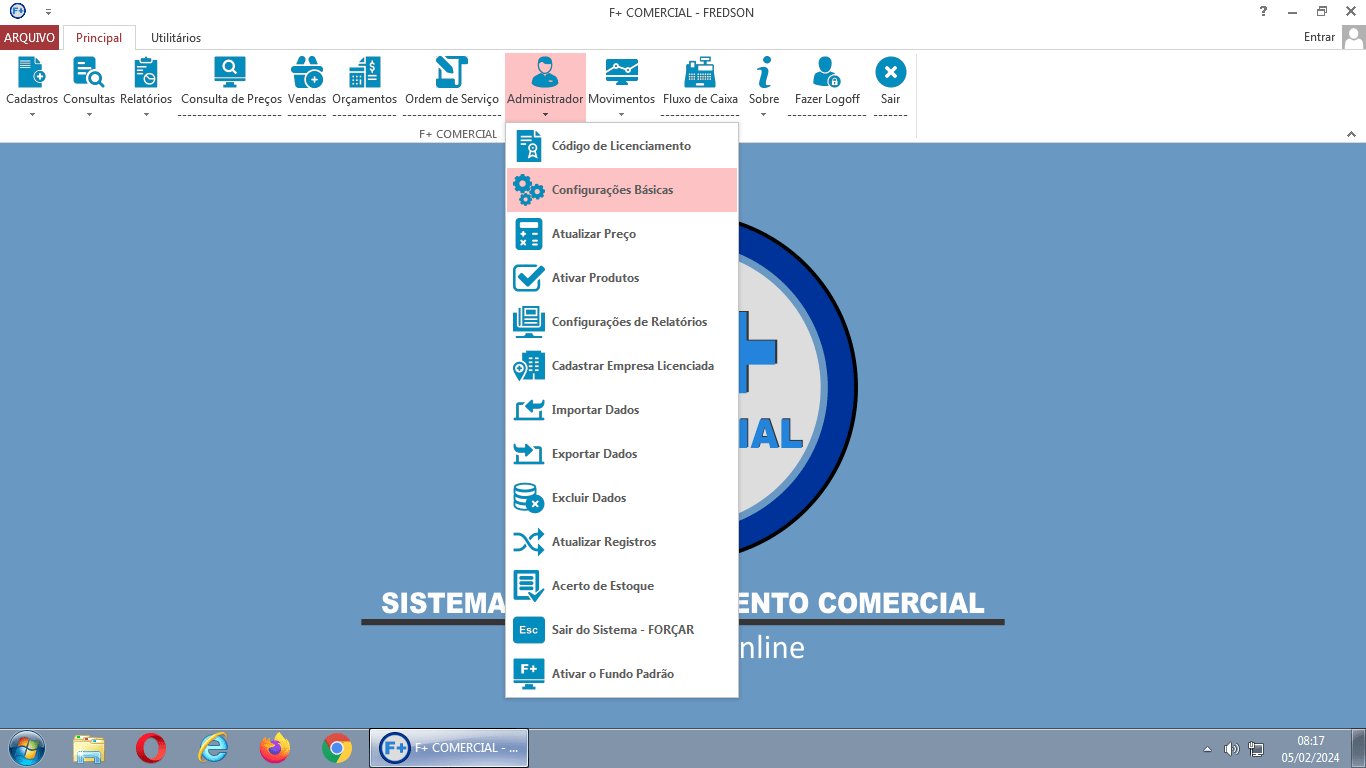Image resolution: width=1366 pixels, height=768 pixels.
Task: Choose Atualizar Preço from the menu
Action: (622, 234)
